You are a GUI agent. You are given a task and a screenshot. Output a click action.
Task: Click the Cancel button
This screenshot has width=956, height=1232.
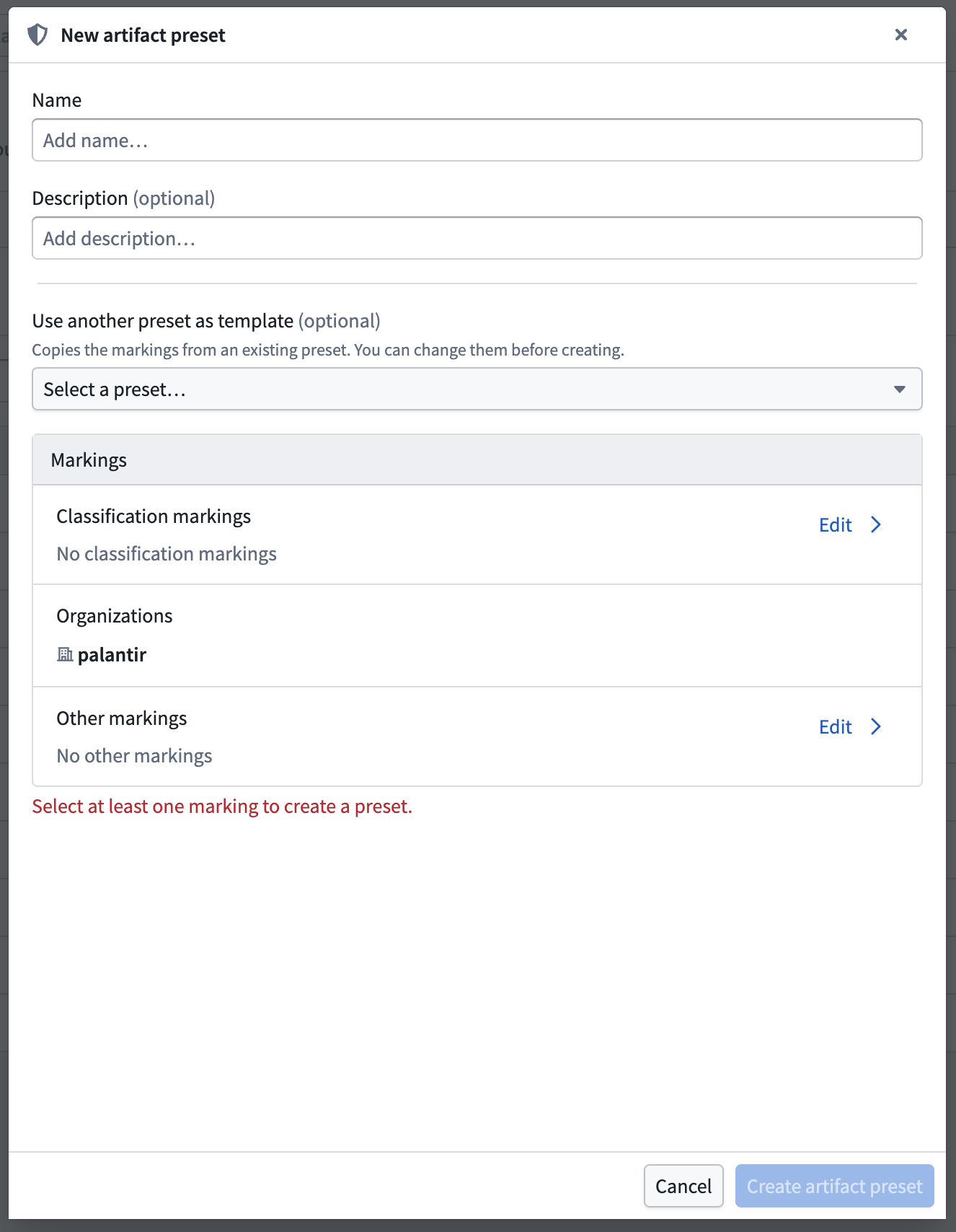[x=683, y=1186]
